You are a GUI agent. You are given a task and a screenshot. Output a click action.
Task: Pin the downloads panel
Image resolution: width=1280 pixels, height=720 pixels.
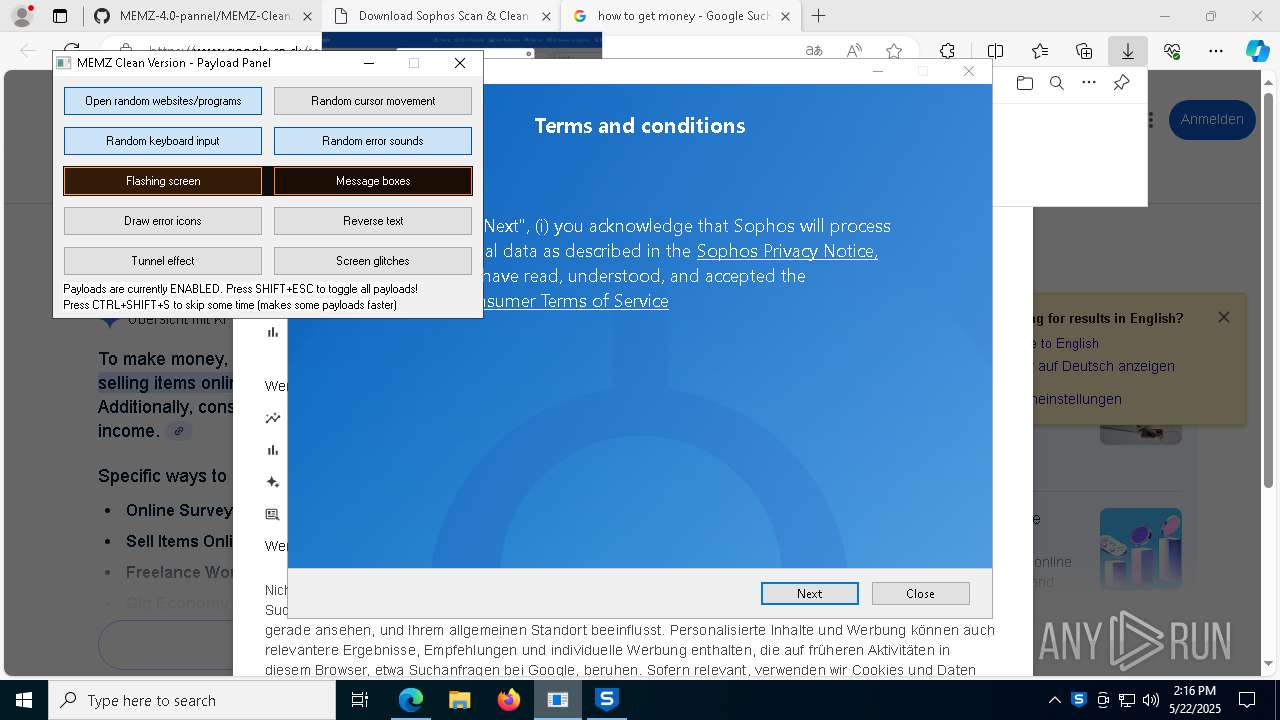point(1121,83)
